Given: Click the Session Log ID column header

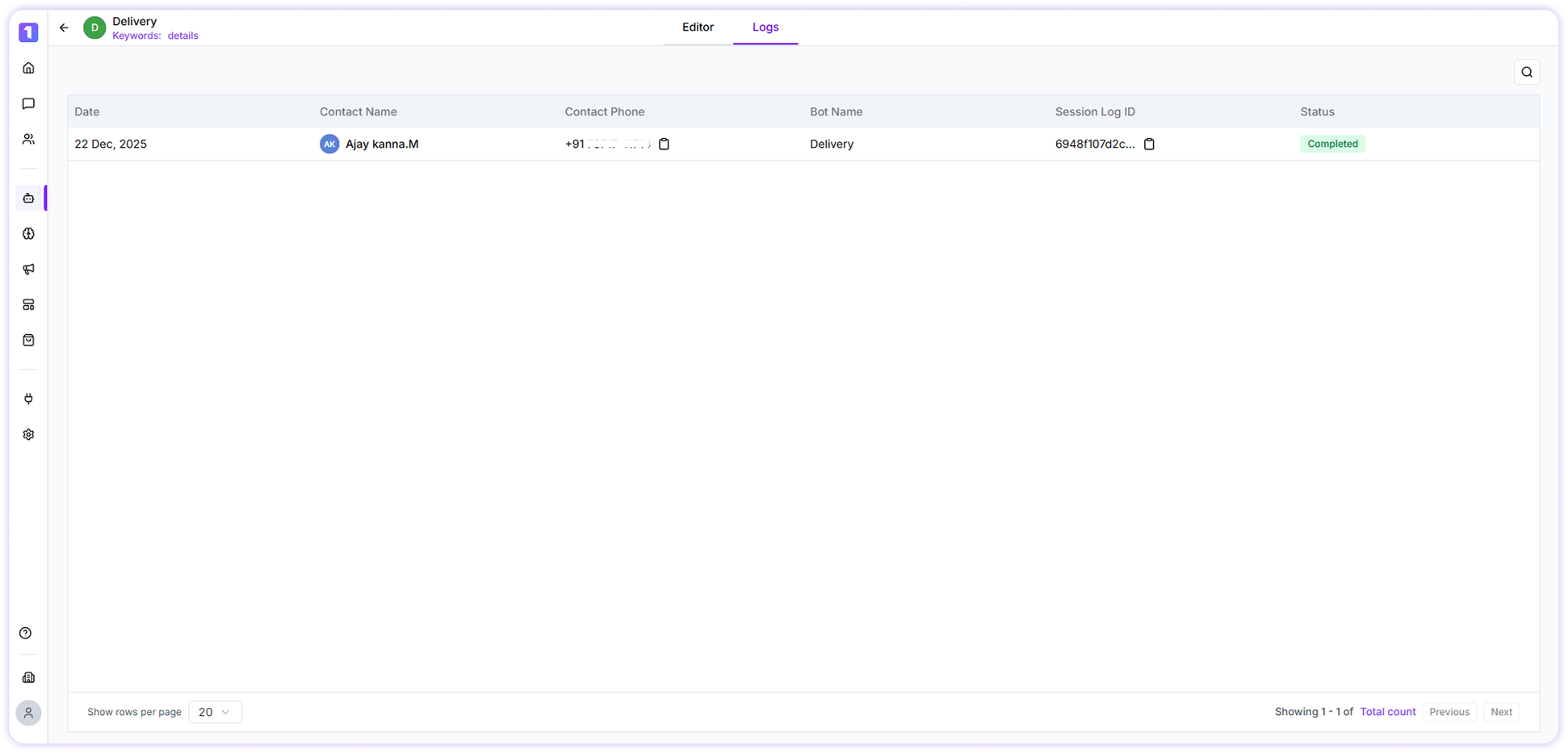Looking at the screenshot, I should pos(1095,112).
